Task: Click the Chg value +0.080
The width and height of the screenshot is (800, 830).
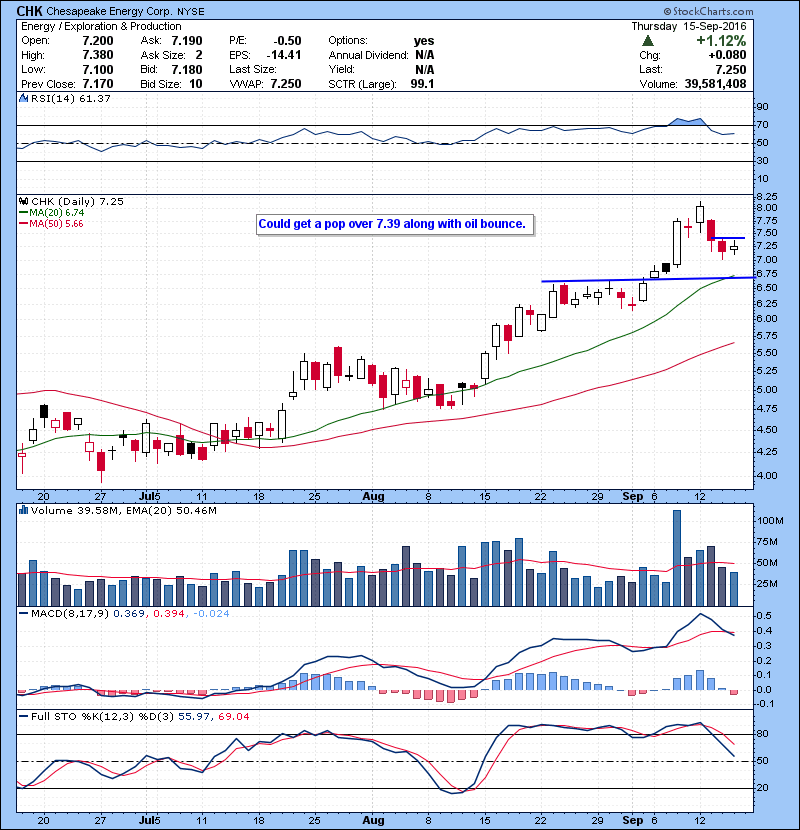Action: point(727,55)
